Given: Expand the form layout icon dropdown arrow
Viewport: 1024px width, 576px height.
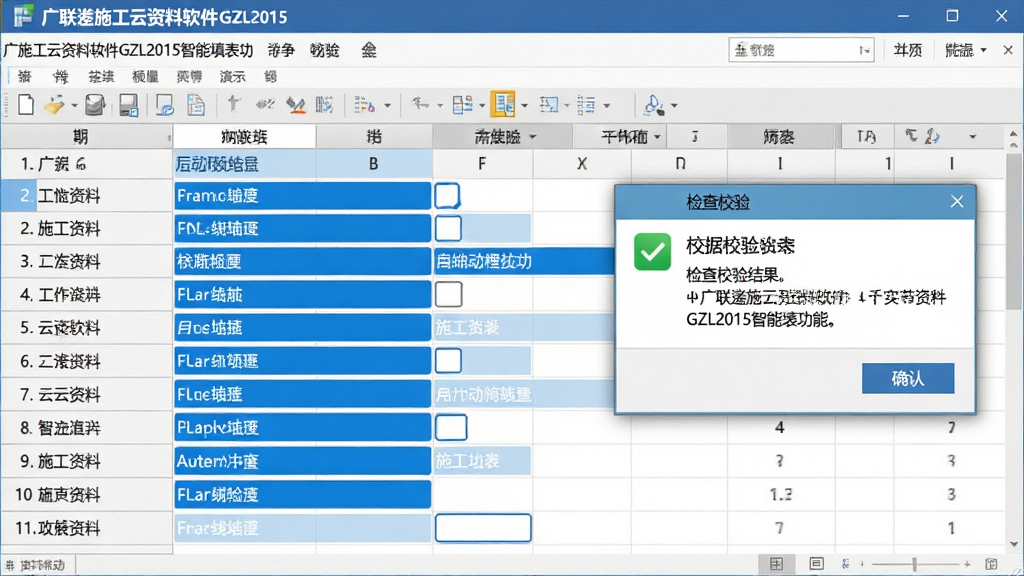Looking at the screenshot, I should pyautogui.click(x=482, y=105).
